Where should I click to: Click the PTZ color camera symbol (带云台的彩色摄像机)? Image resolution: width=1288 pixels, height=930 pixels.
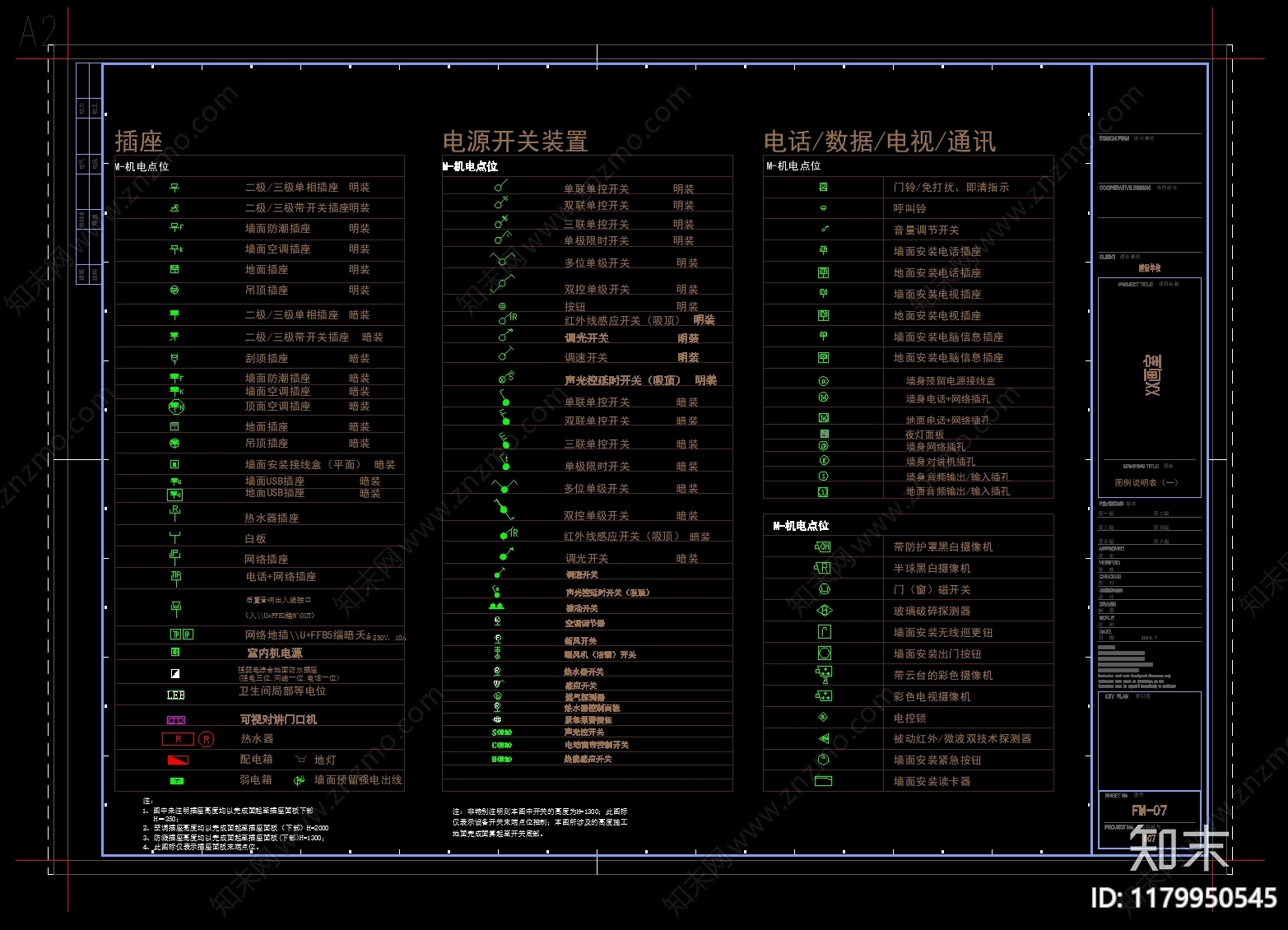823,675
